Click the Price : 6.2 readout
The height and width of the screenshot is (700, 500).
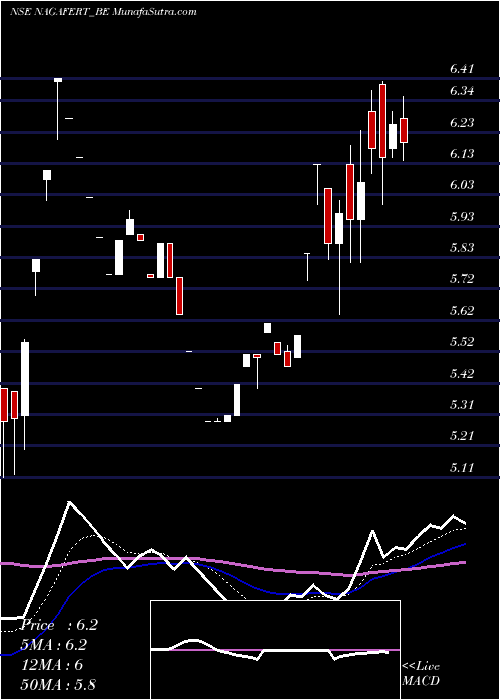coord(59,625)
